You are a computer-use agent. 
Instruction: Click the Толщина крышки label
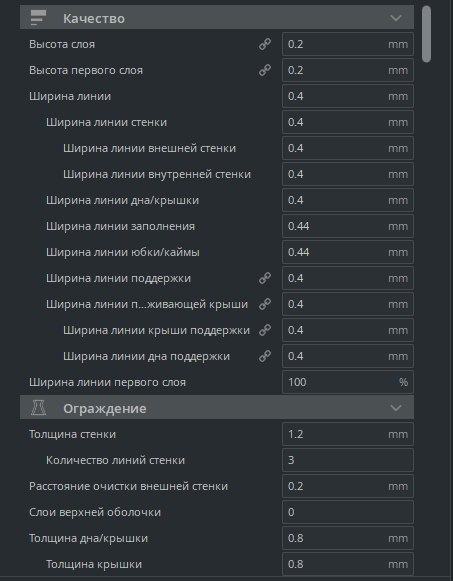(94, 564)
